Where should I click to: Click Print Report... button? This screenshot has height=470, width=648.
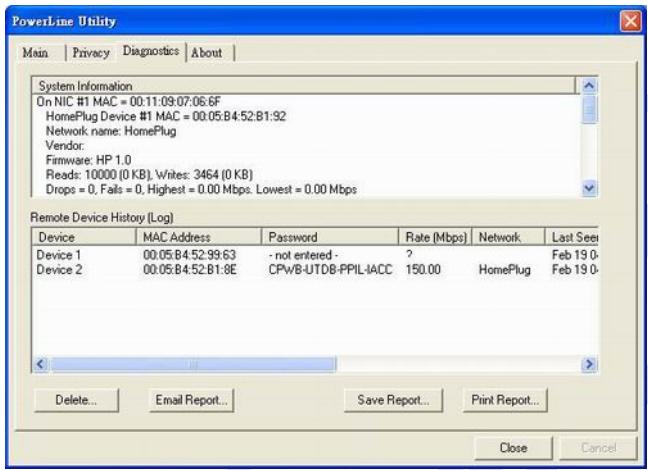pyautogui.click(x=505, y=400)
